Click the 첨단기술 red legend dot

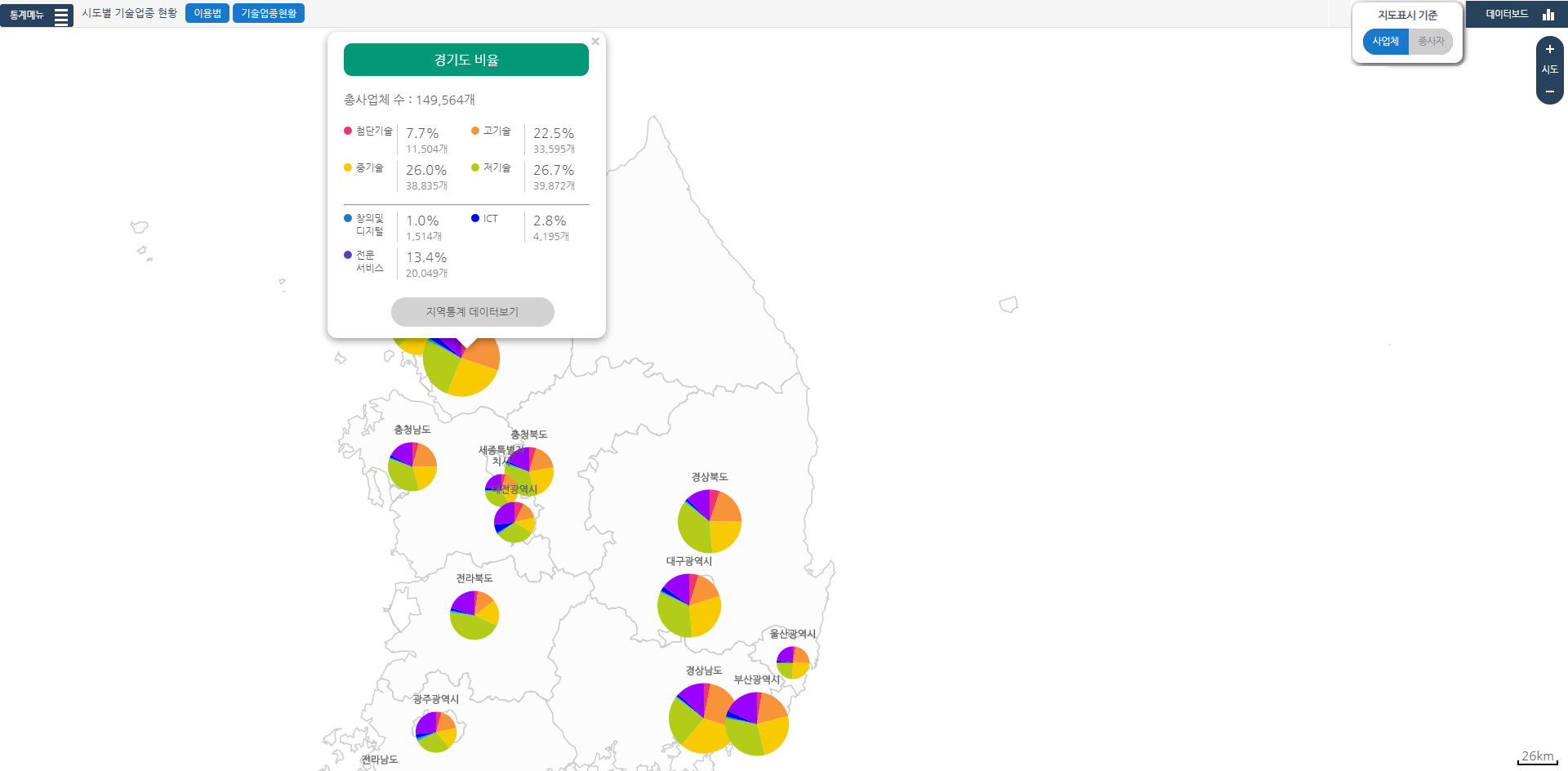click(x=348, y=131)
